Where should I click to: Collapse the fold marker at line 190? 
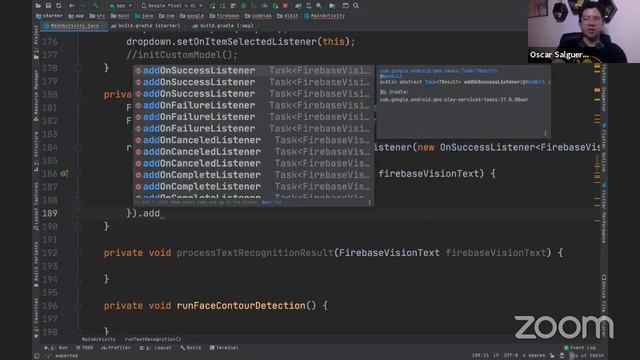78,227
